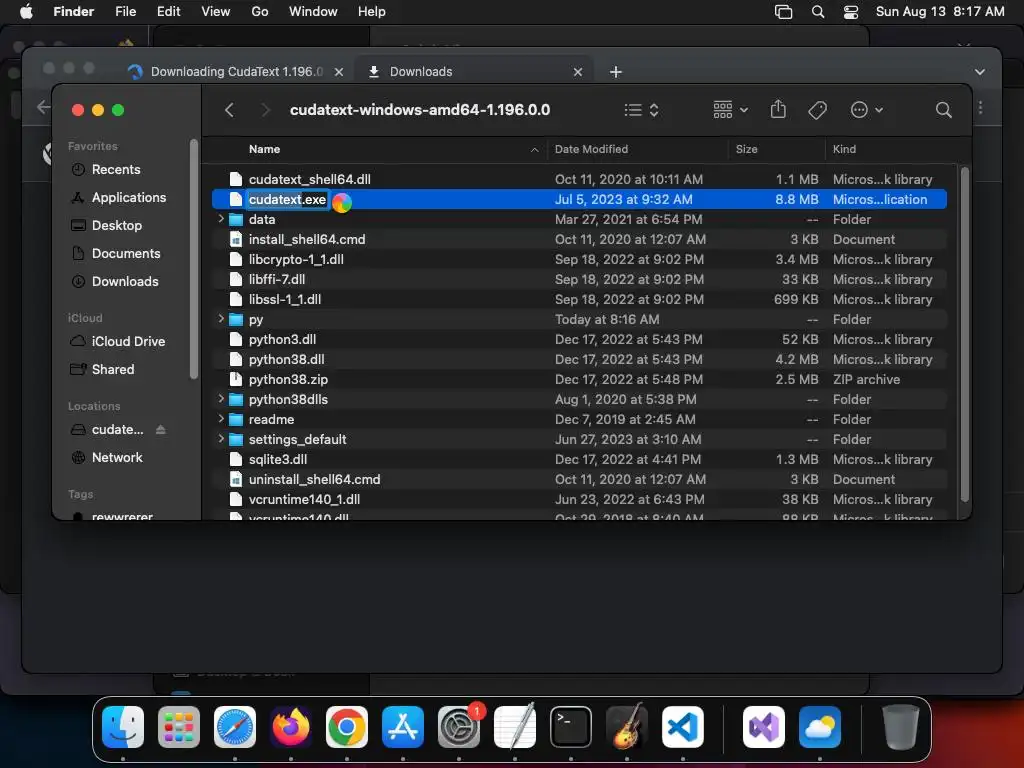Open a new browser tab with plus button

pos(616,72)
